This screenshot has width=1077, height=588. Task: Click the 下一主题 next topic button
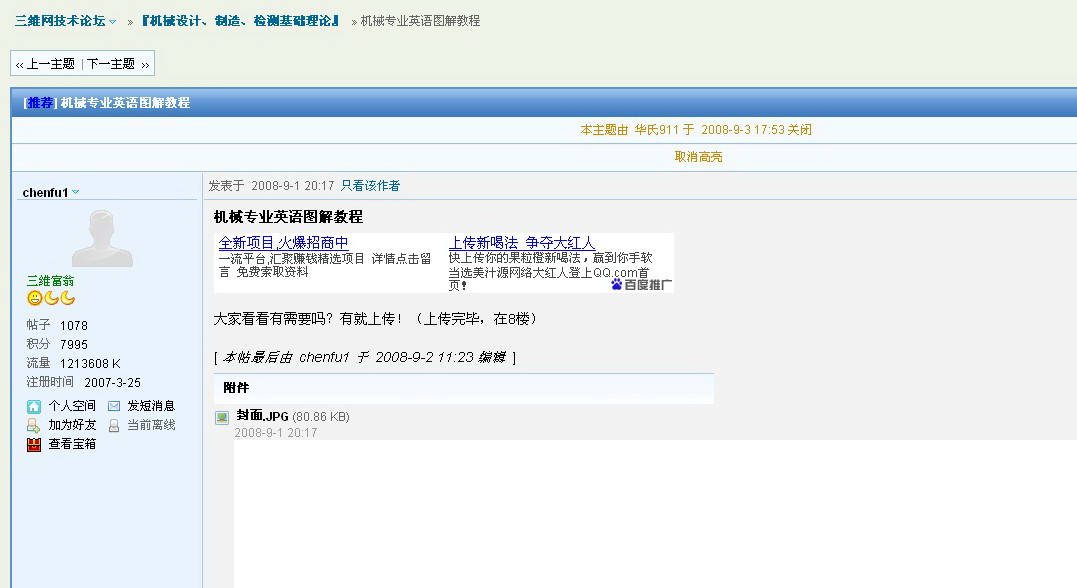coord(111,62)
